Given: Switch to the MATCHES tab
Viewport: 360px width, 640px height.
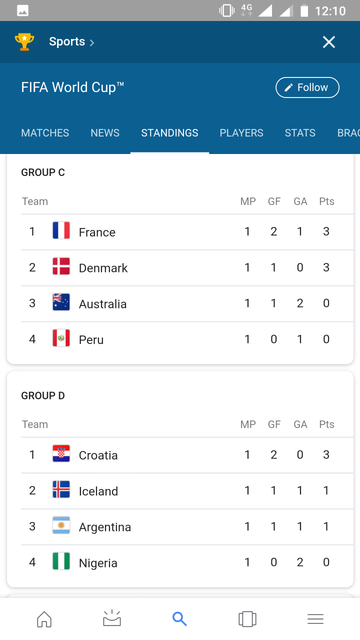Looking at the screenshot, I should (45, 133).
